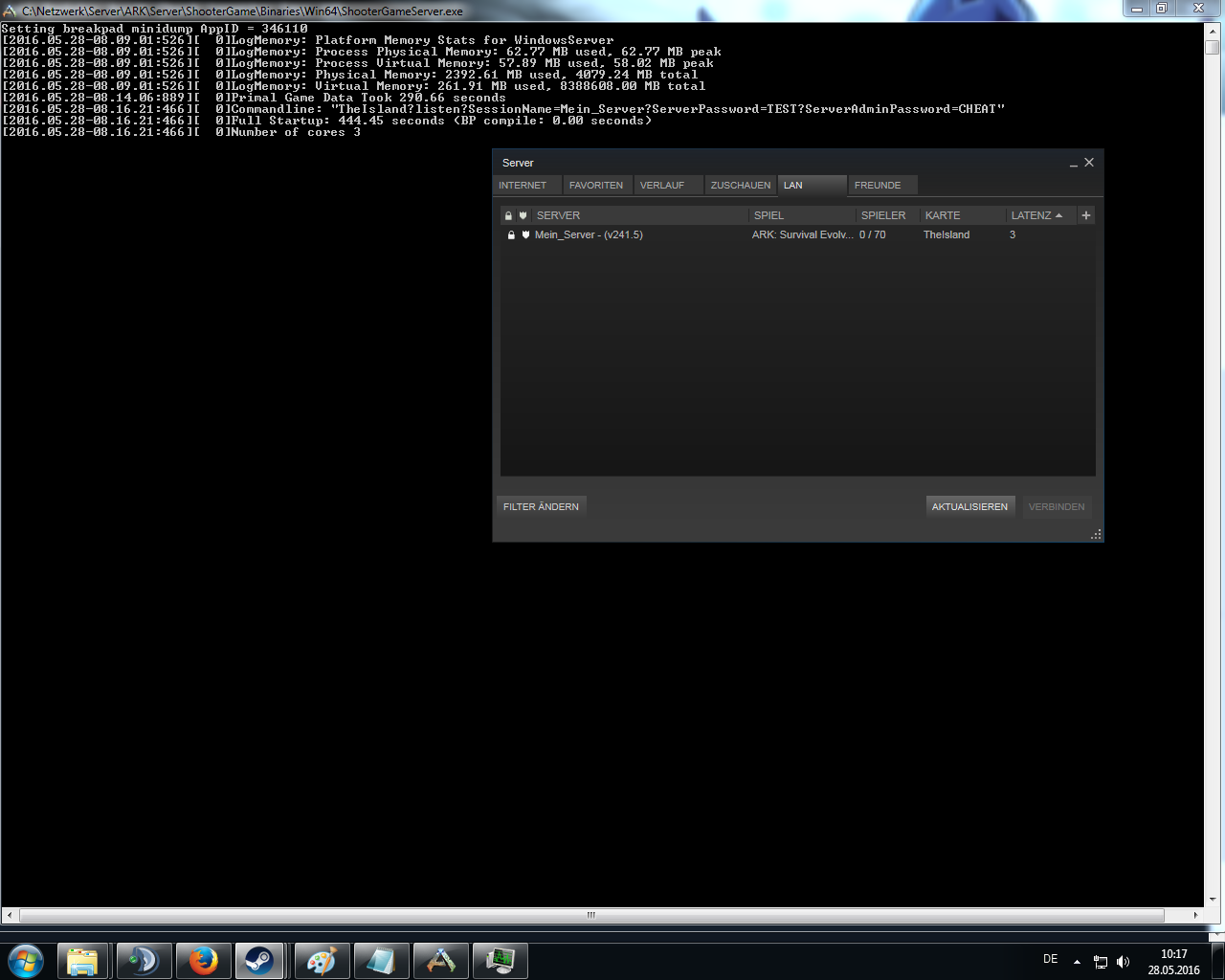Viewport: 1225px width, 980px height.
Task: Switch to the ARK server taskbar icon
Action: pyautogui.click(x=440, y=961)
